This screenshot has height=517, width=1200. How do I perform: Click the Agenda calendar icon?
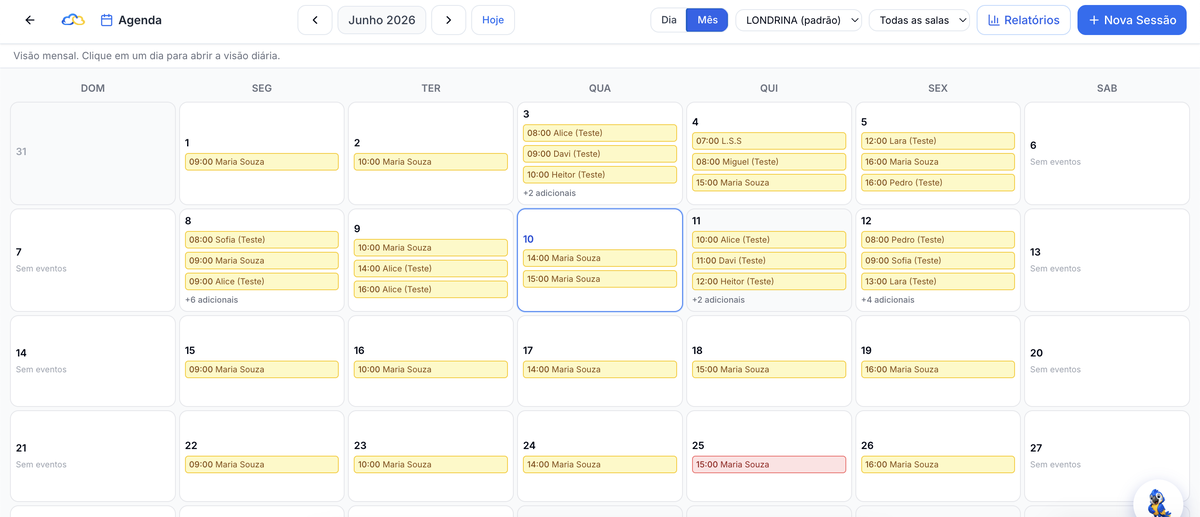point(106,20)
